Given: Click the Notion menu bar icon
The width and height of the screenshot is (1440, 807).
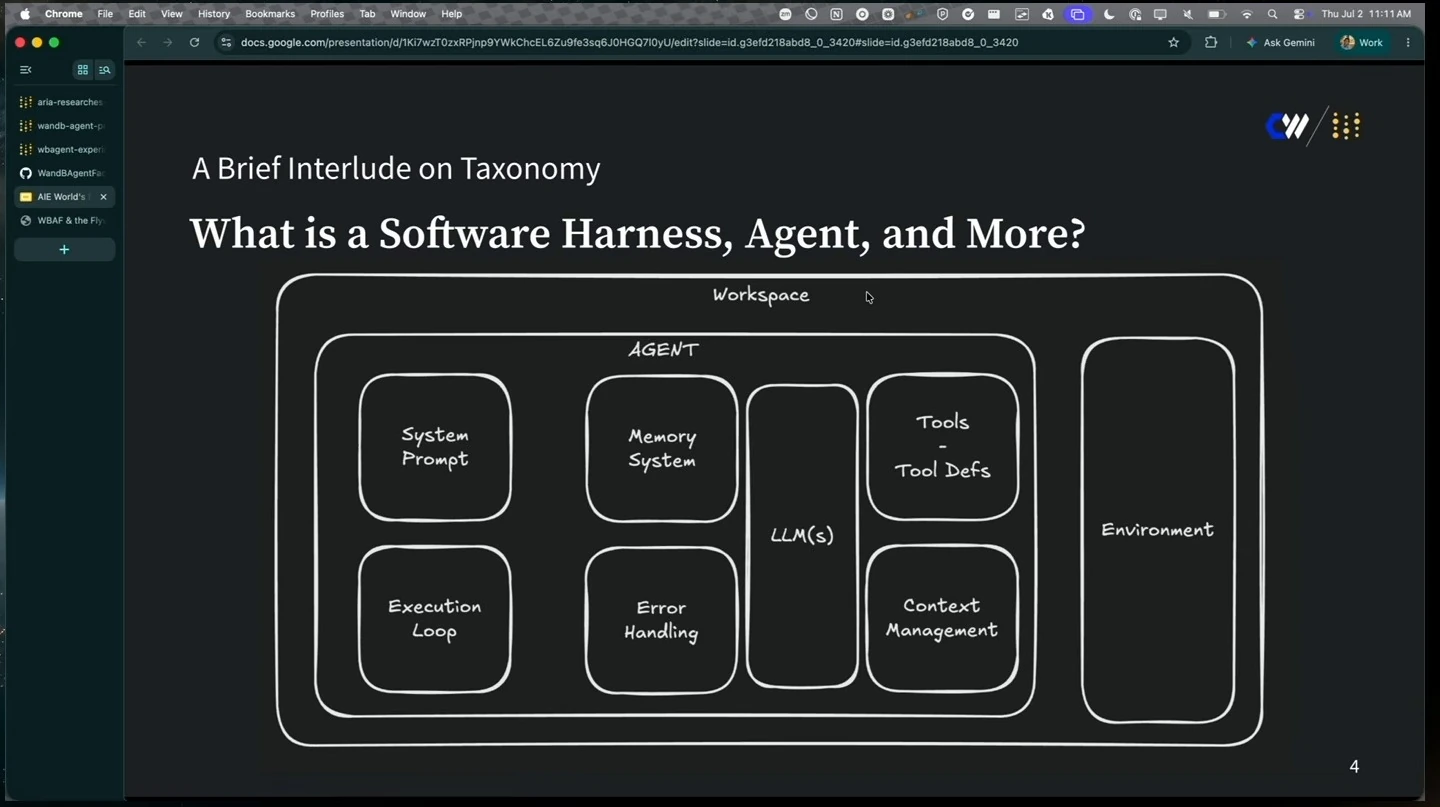Looking at the screenshot, I should [x=836, y=14].
